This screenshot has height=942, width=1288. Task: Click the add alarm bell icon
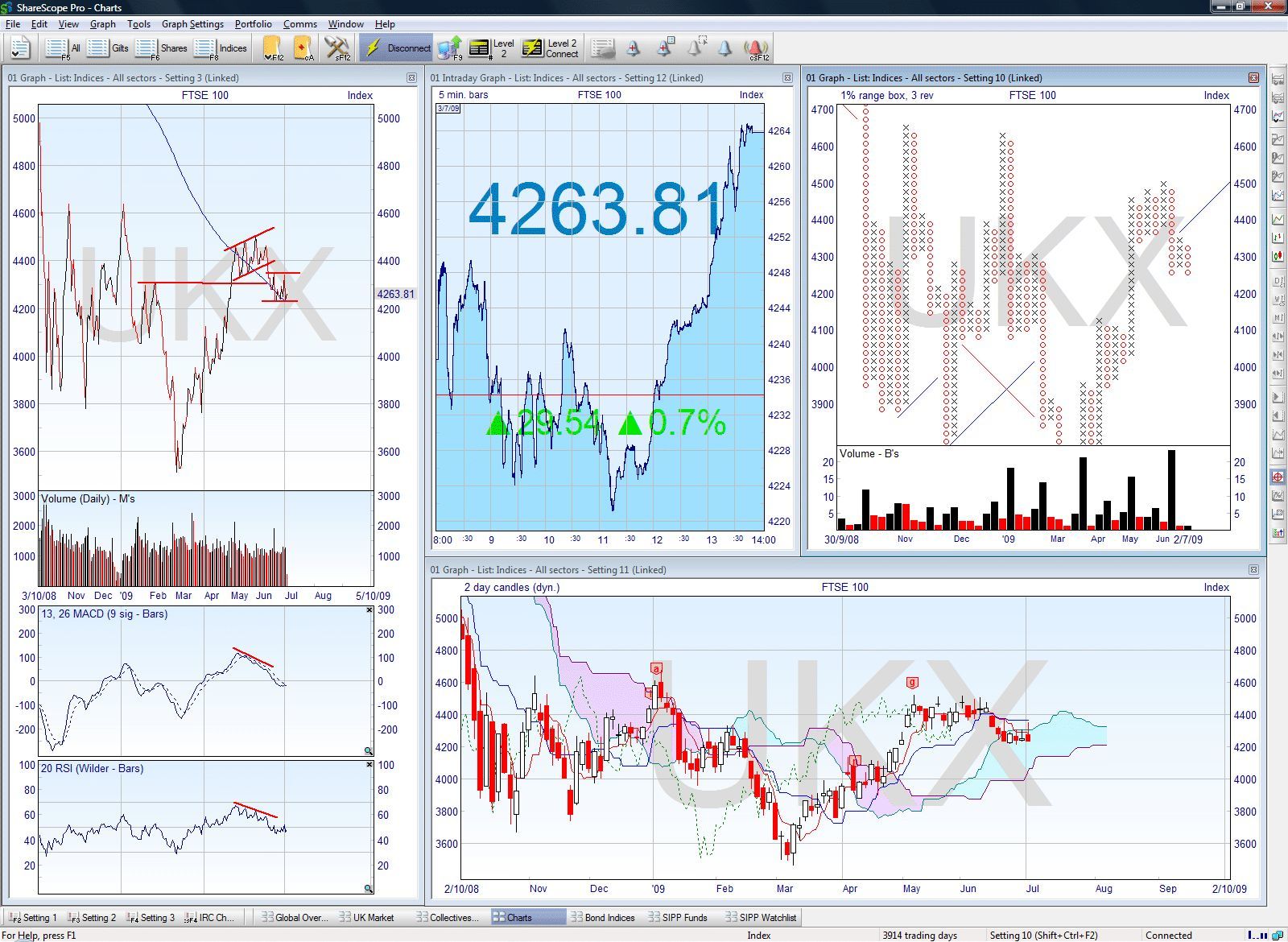point(634,48)
